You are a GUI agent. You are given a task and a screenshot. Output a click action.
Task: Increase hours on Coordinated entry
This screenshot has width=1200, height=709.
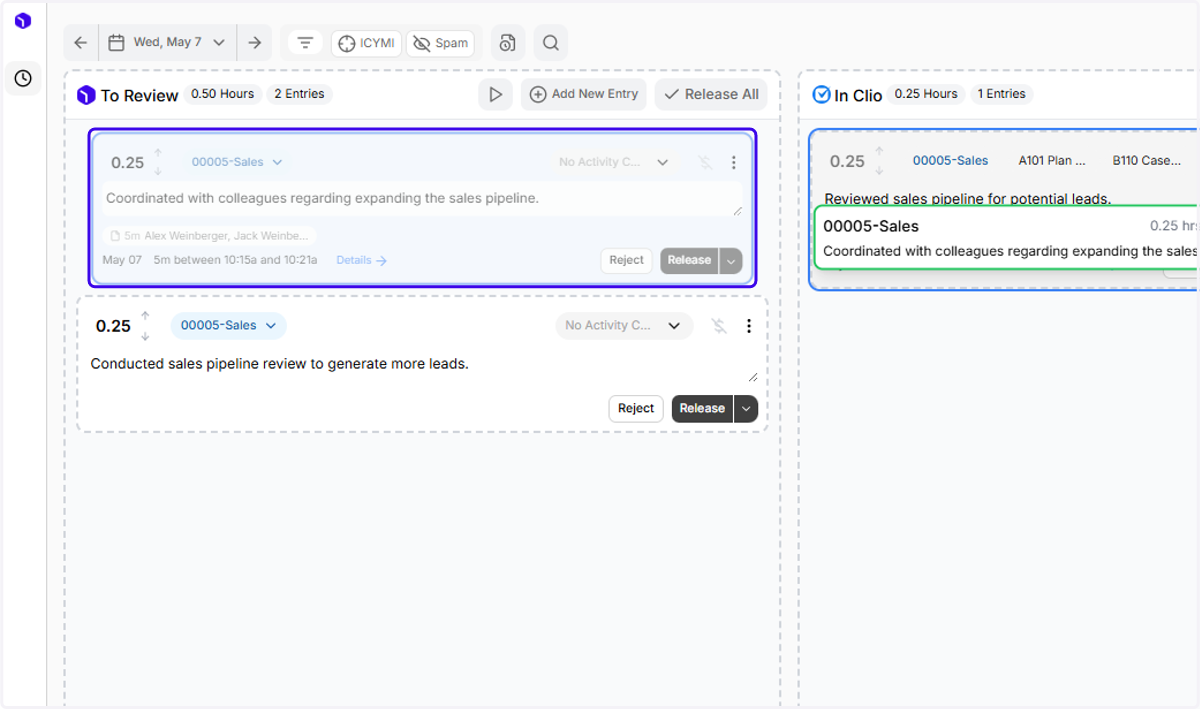(x=158, y=154)
